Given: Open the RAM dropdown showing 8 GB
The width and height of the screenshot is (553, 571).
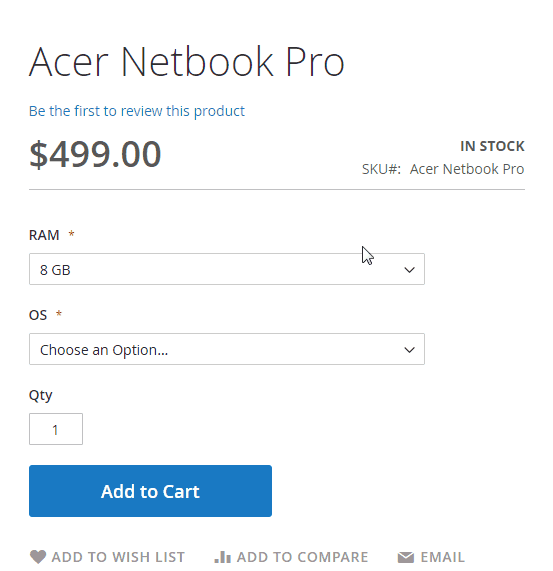Looking at the screenshot, I should coord(227,269).
